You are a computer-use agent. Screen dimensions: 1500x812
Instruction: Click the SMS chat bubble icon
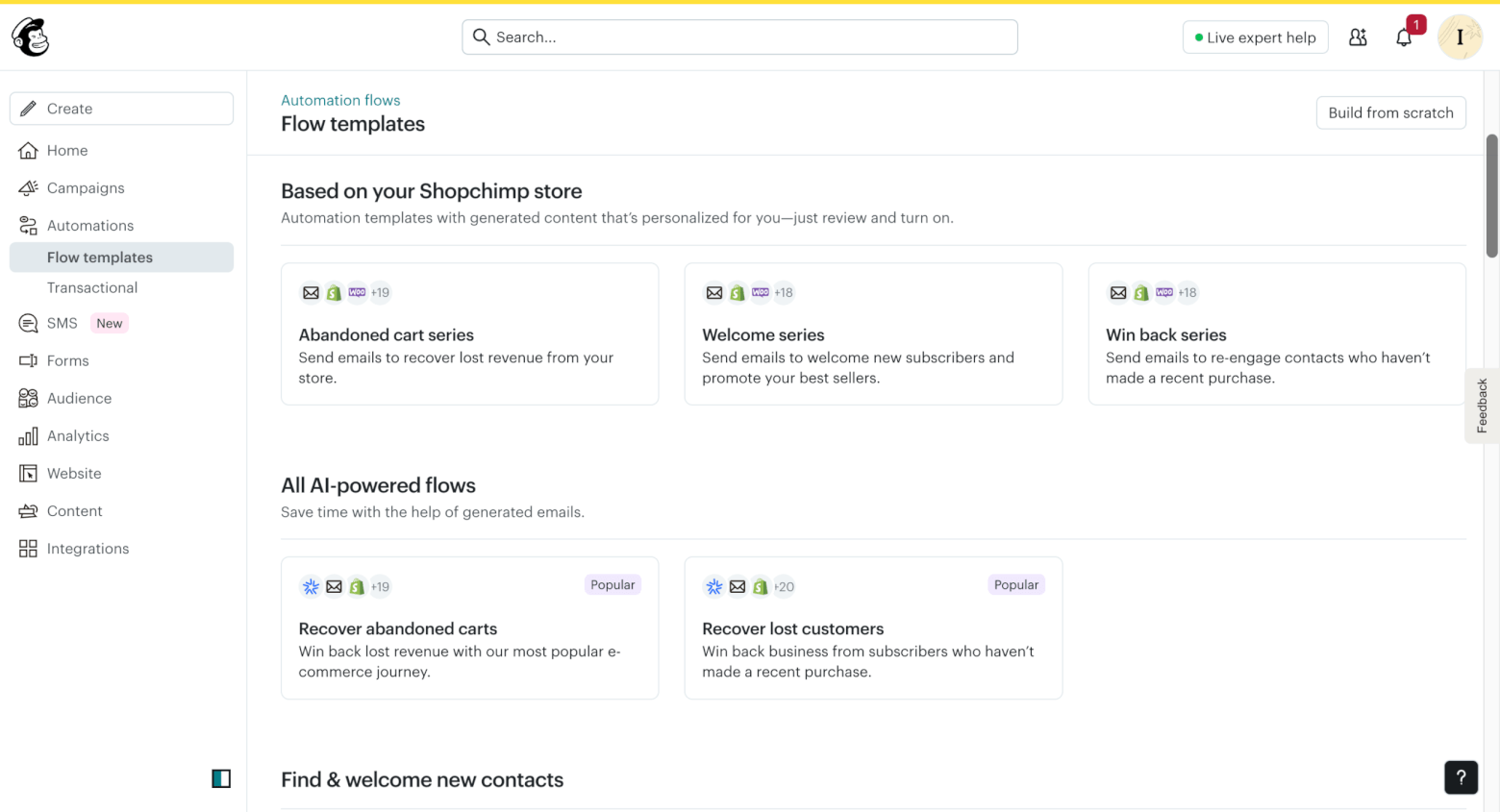28,323
